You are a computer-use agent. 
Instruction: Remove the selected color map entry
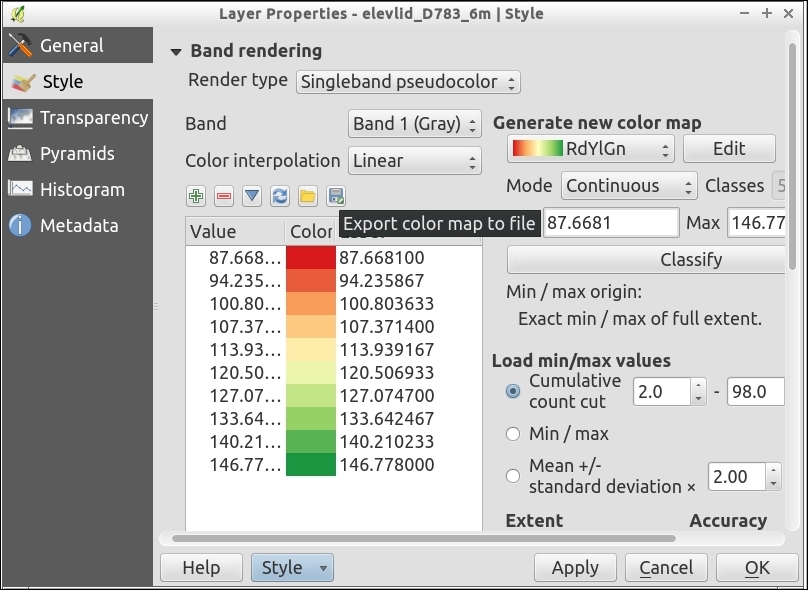click(x=224, y=197)
